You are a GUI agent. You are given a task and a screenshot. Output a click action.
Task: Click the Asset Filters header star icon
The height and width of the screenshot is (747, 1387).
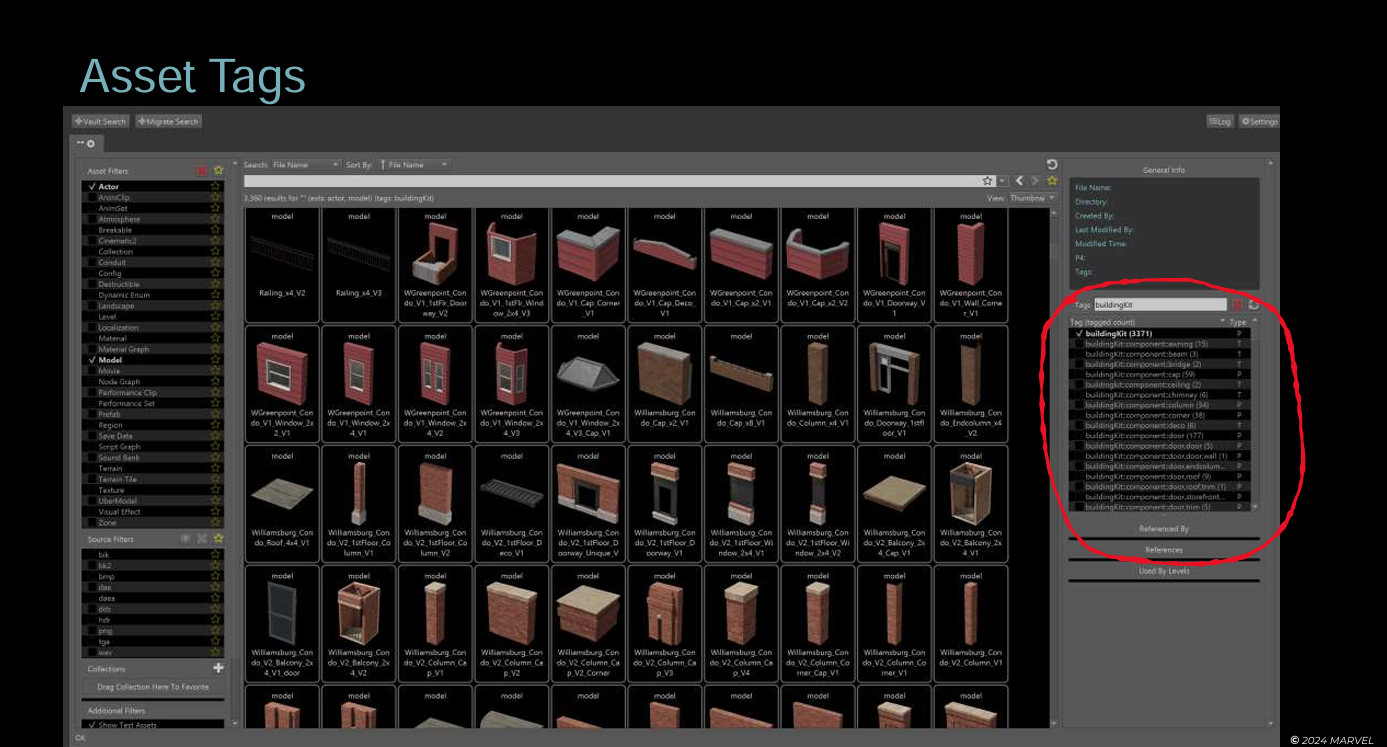(x=218, y=171)
